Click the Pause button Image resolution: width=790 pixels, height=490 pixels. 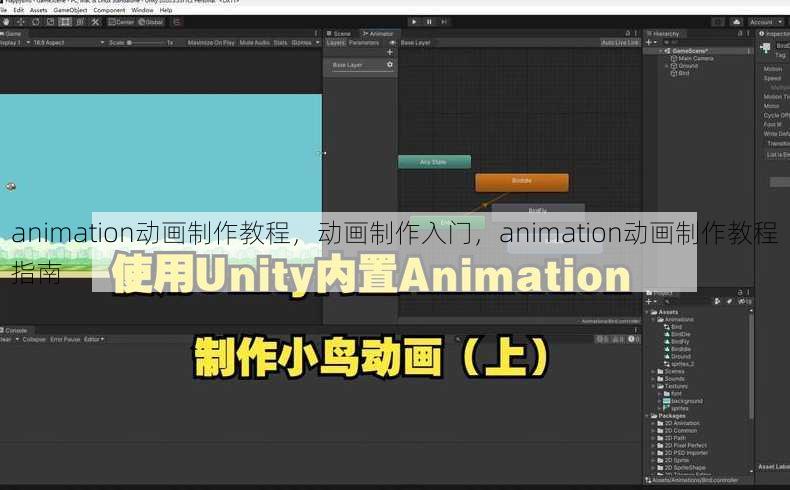pos(429,22)
